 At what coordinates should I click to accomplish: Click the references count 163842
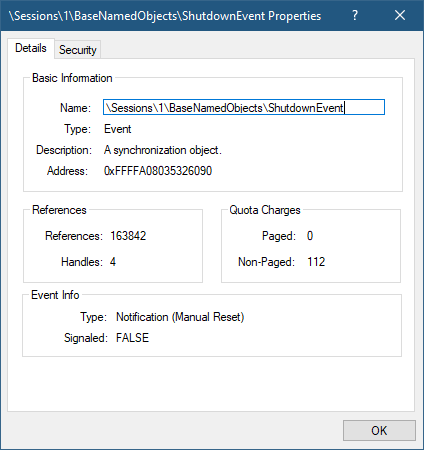[x=128, y=236]
